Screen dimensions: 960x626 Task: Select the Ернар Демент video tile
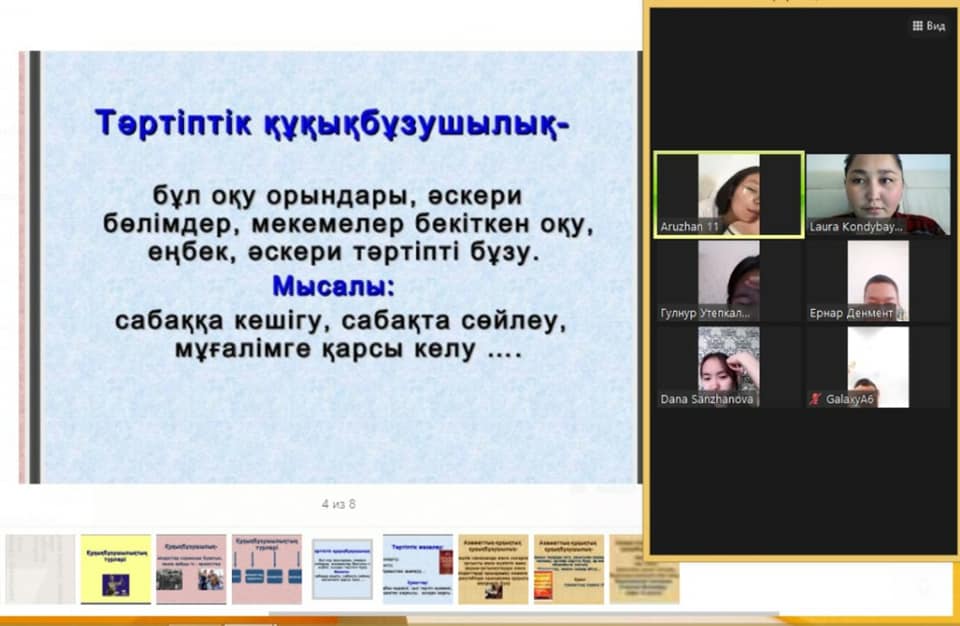(878, 281)
